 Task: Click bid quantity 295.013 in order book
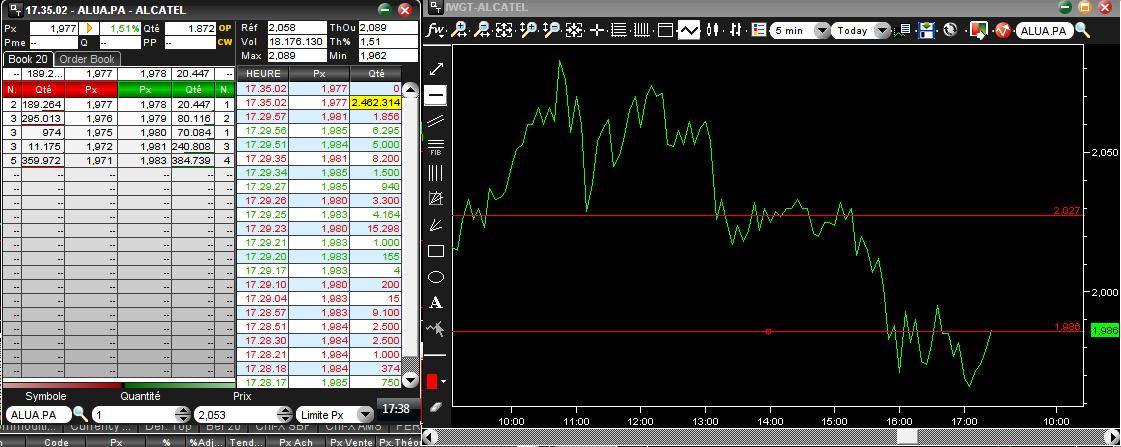(43, 119)
